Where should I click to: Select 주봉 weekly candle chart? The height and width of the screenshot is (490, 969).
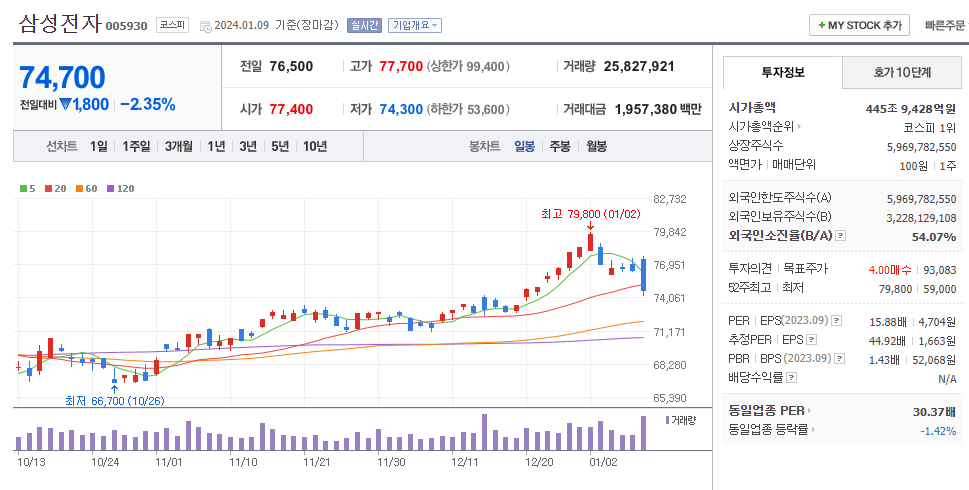560,146
